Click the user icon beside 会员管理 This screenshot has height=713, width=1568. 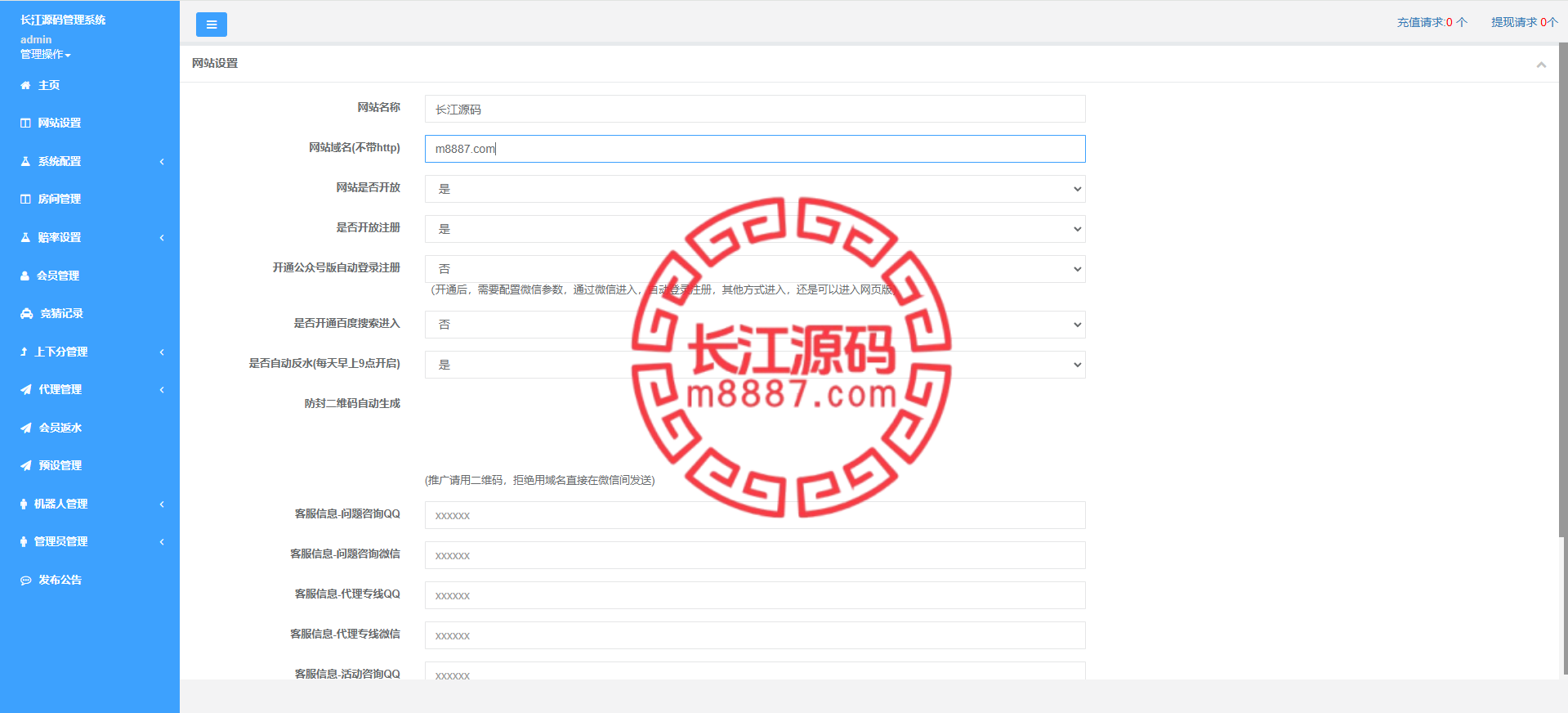[x=25, y=276]
